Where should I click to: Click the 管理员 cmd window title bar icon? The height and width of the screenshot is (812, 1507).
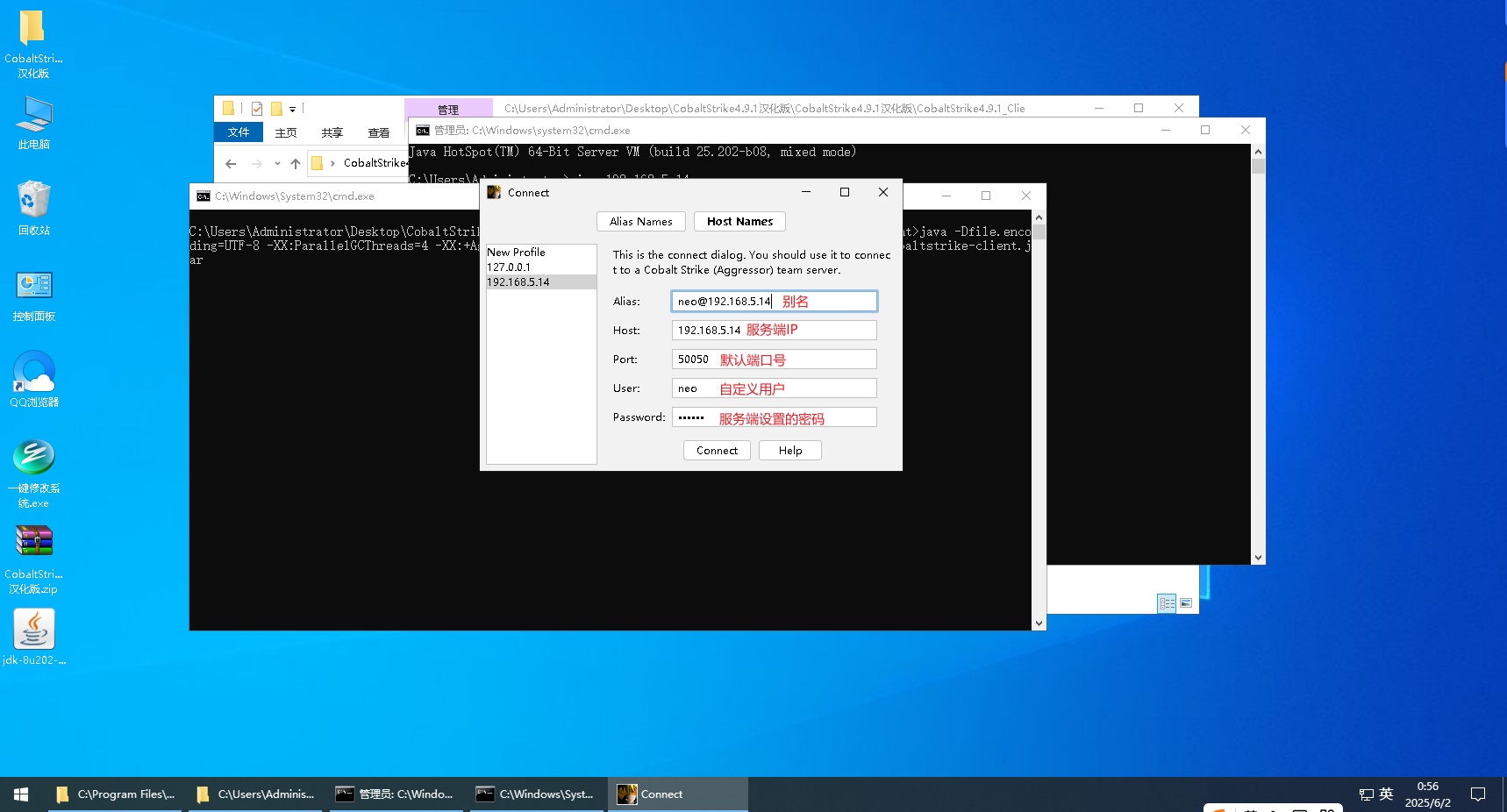coord(423,131)
